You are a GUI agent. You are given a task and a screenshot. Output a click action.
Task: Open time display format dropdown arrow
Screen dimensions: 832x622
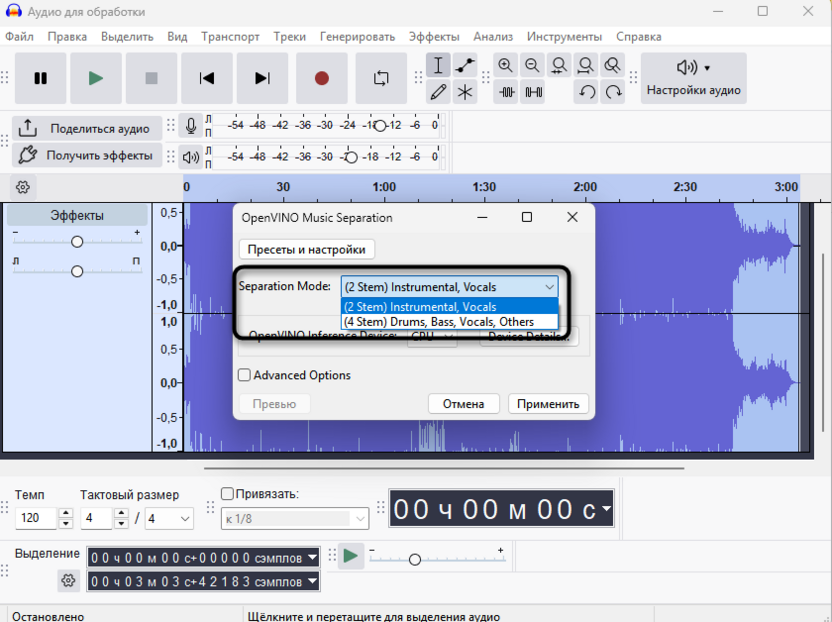[606, 508]
